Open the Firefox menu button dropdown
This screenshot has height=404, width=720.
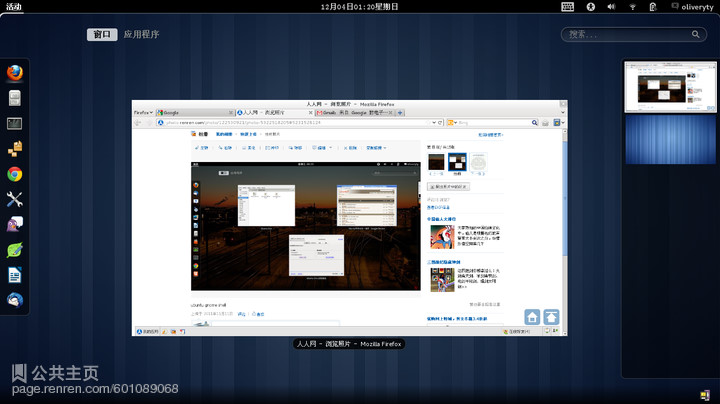click(x=143, y=112)
